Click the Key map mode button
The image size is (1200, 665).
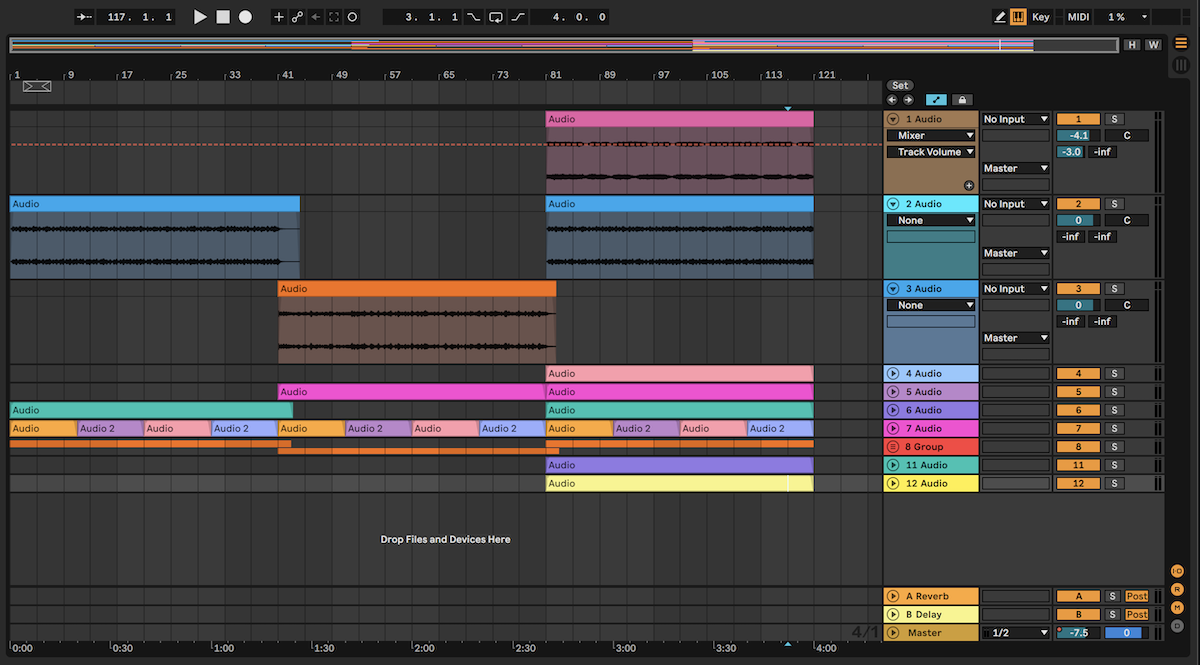(x=1041, y=17)
